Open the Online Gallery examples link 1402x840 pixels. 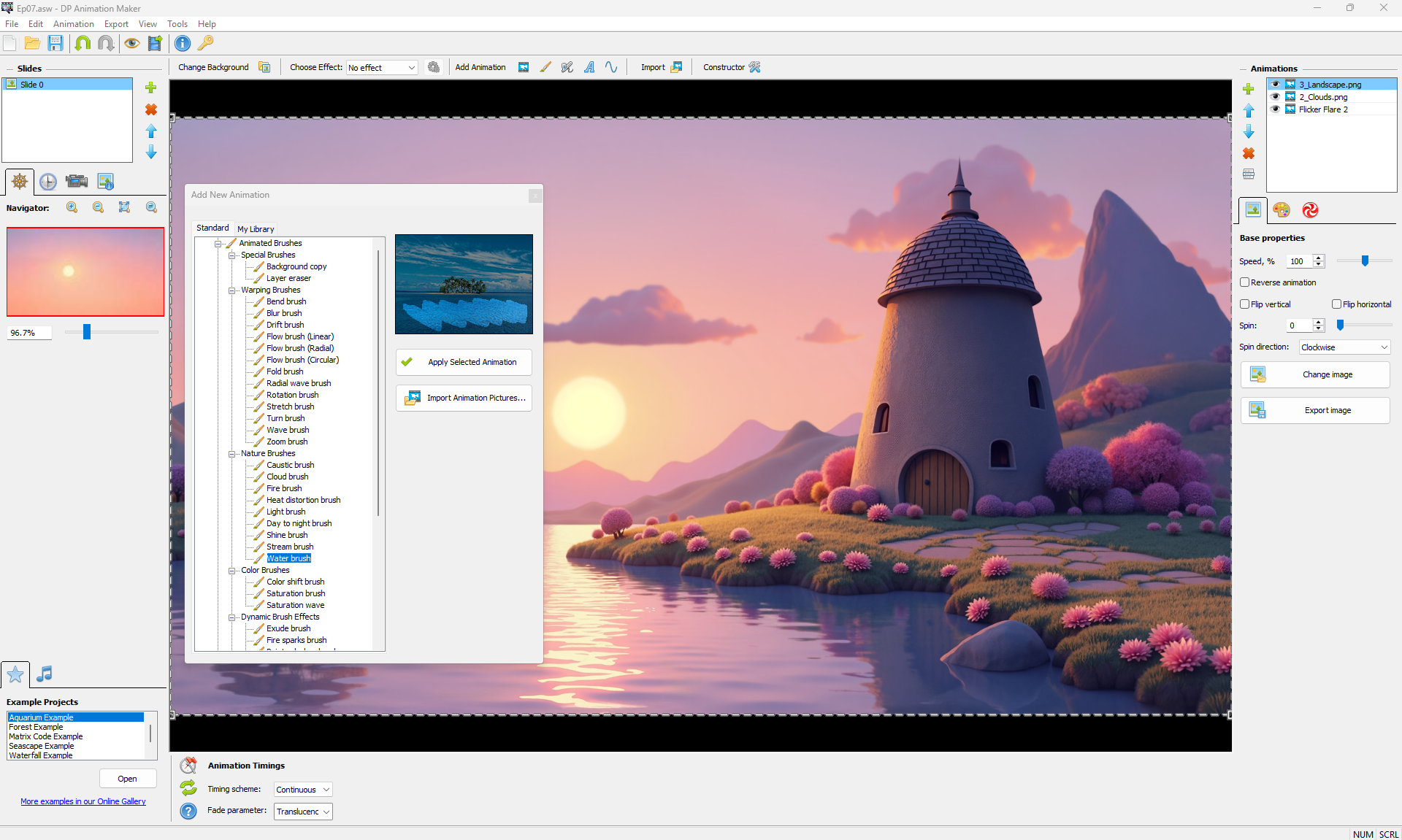83,801
